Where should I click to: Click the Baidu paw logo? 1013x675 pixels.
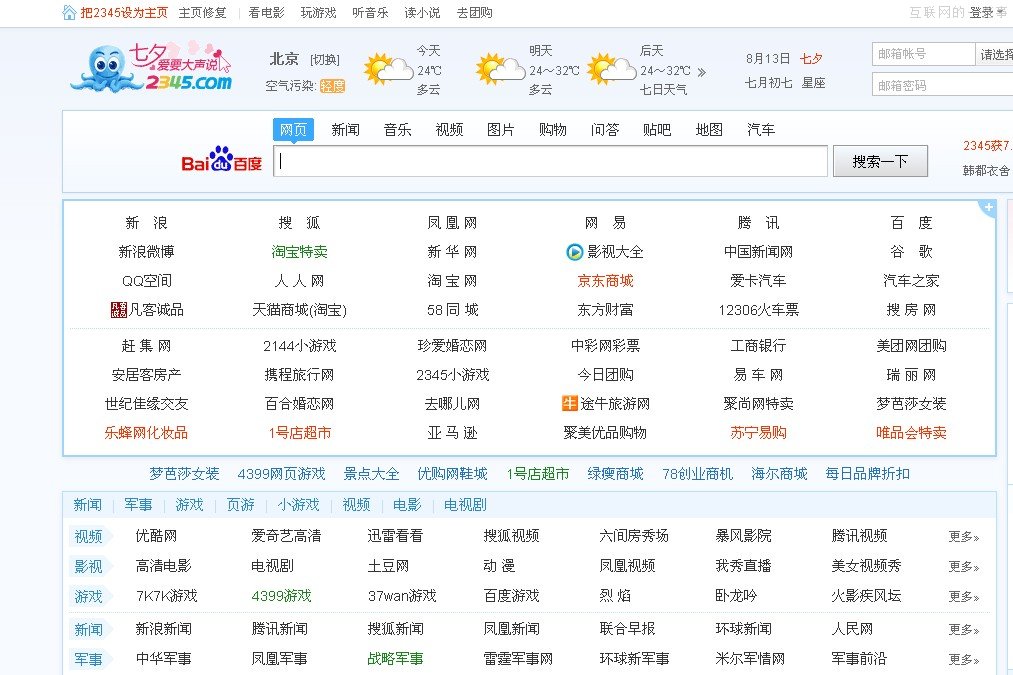click(x=221, y=160)
